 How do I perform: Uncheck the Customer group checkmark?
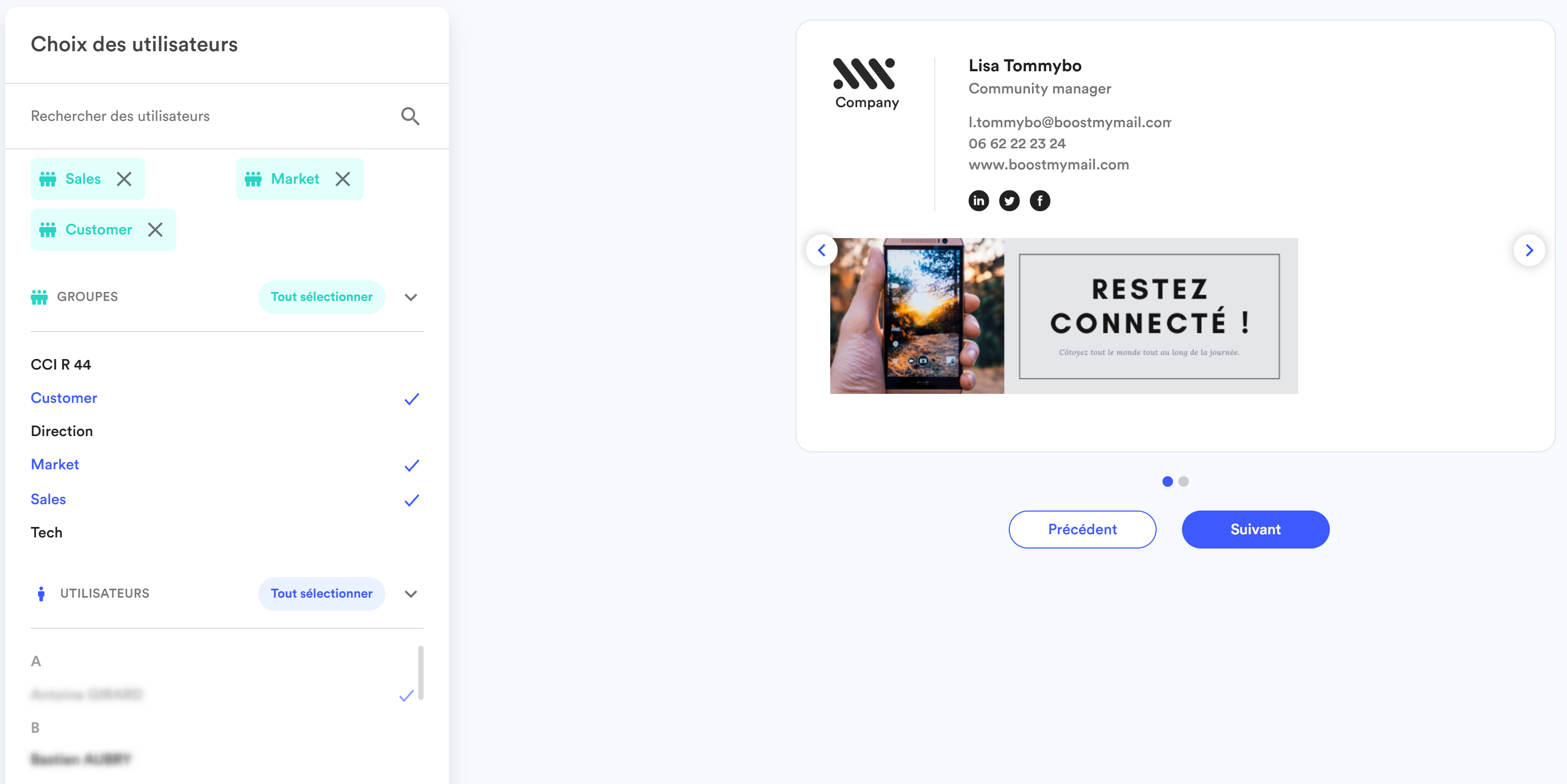tap(412, 399)
